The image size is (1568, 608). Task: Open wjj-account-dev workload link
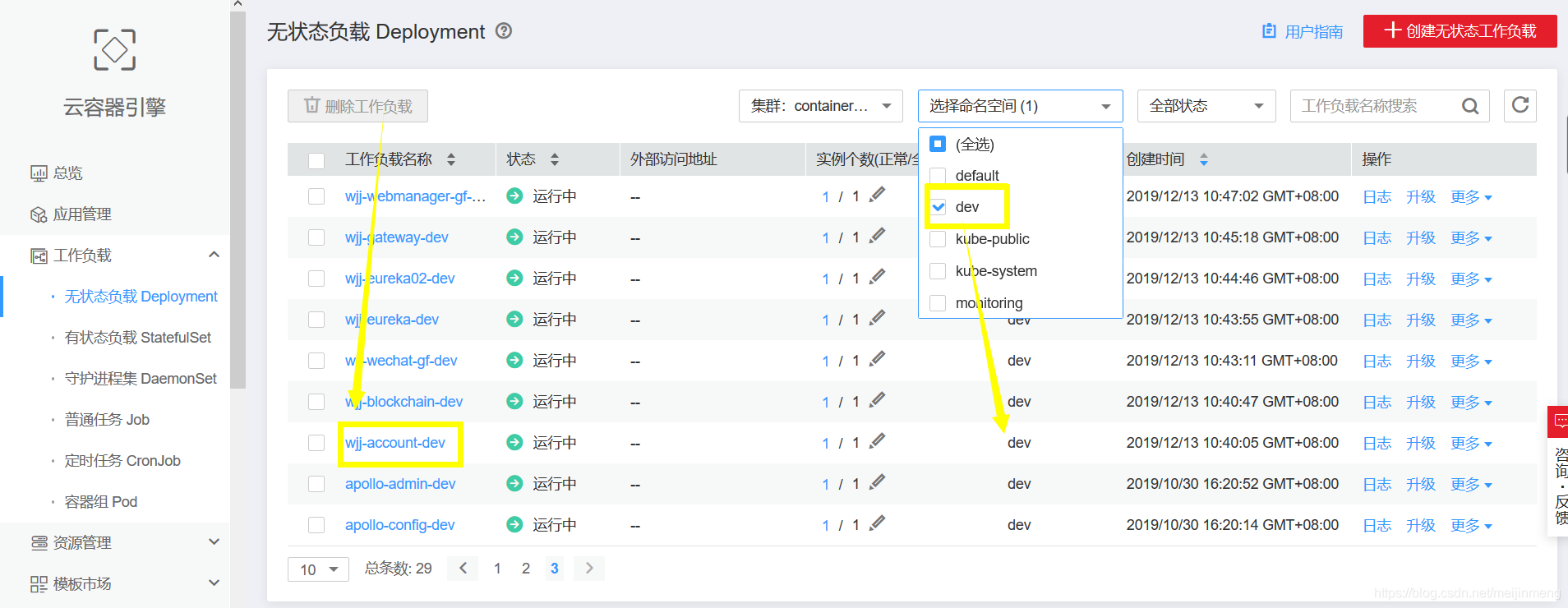(x=395, y=443)
